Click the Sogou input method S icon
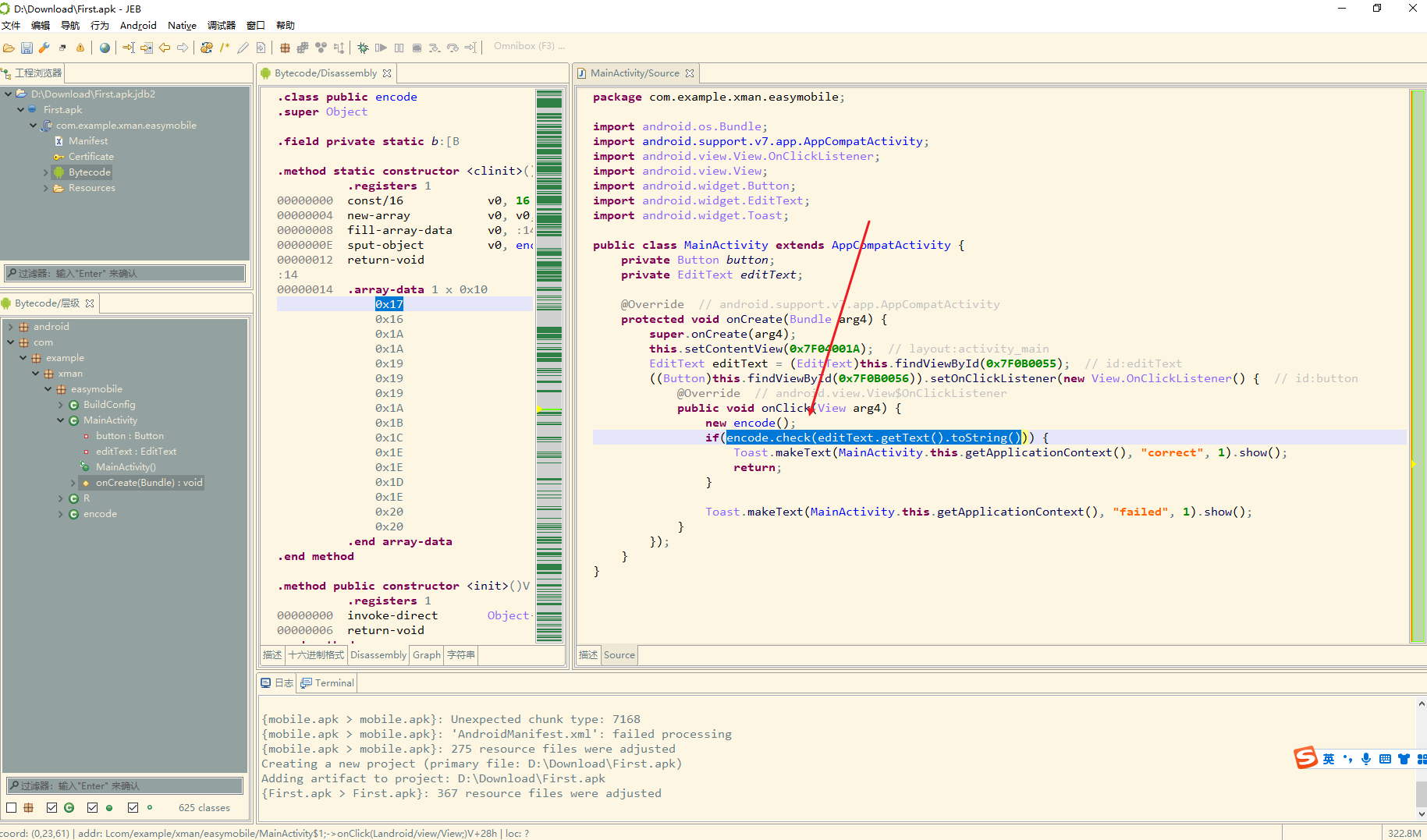 [x=1305, y=758]
